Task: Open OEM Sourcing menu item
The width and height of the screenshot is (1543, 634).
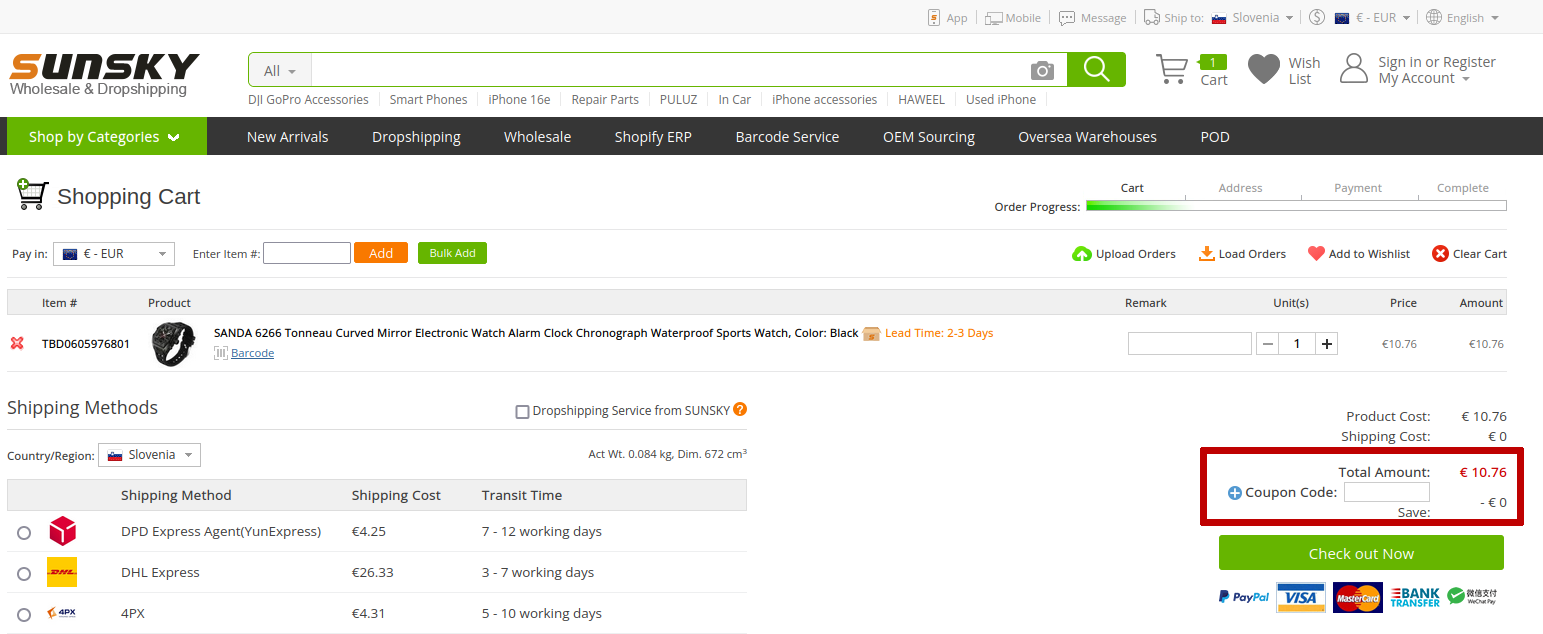Action: [929, 137]
